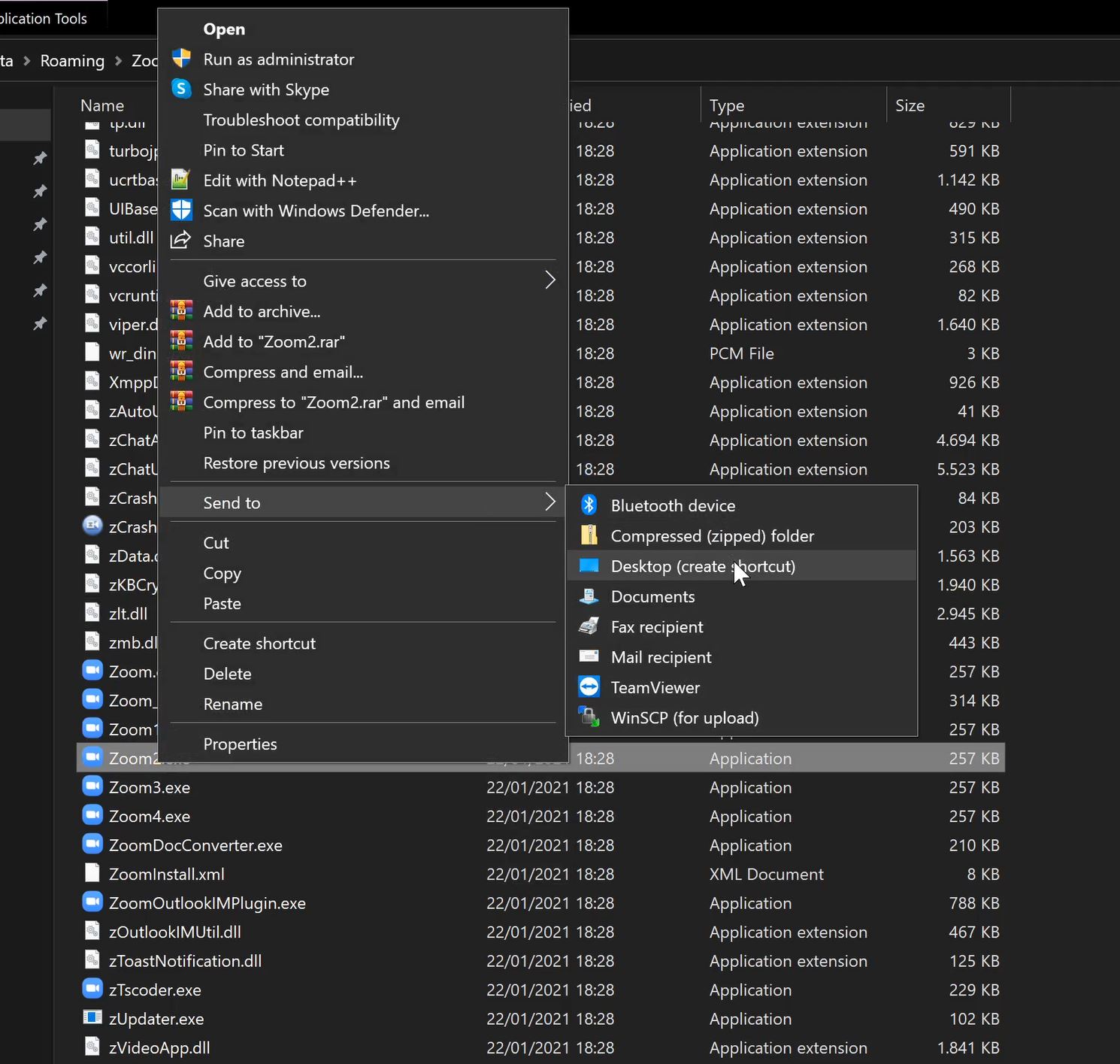Click the Skype icon in the context menu
Screen dimensions: 1120x1064
point(181,89)
